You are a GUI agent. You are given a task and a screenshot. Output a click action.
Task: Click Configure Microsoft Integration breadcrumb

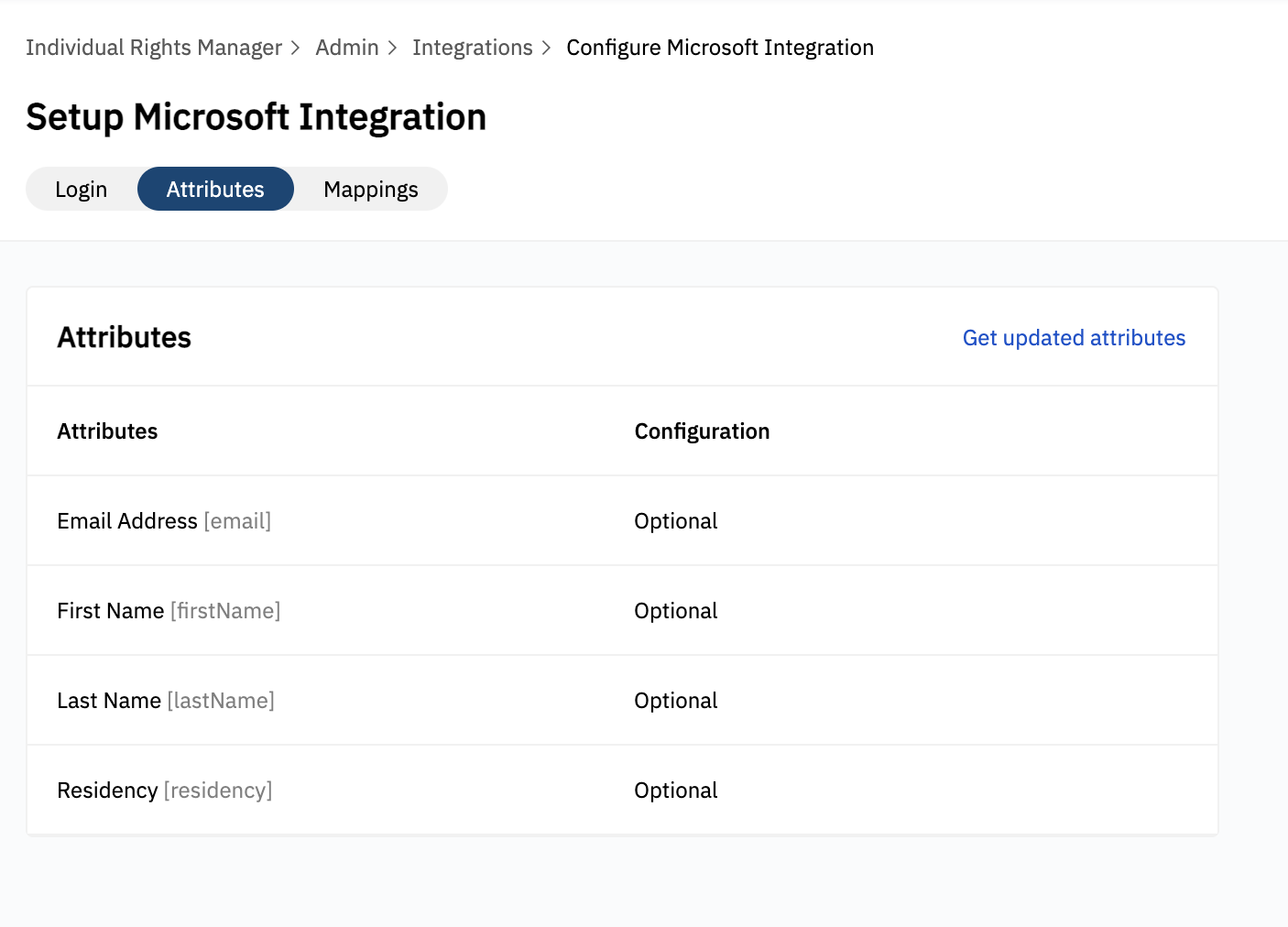pyautogui.click(x=720, y=48)
